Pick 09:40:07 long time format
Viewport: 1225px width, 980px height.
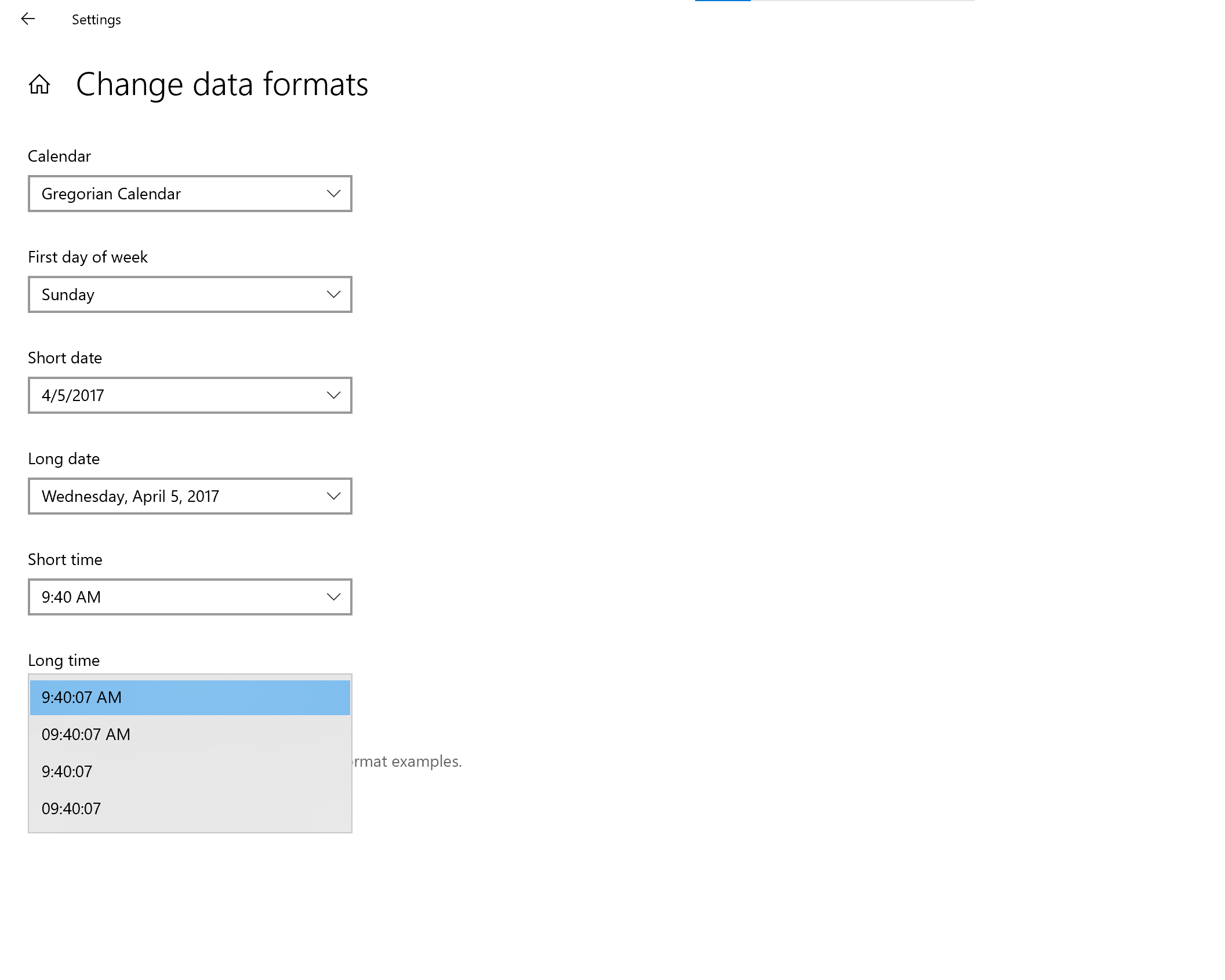tap(190, 808)
